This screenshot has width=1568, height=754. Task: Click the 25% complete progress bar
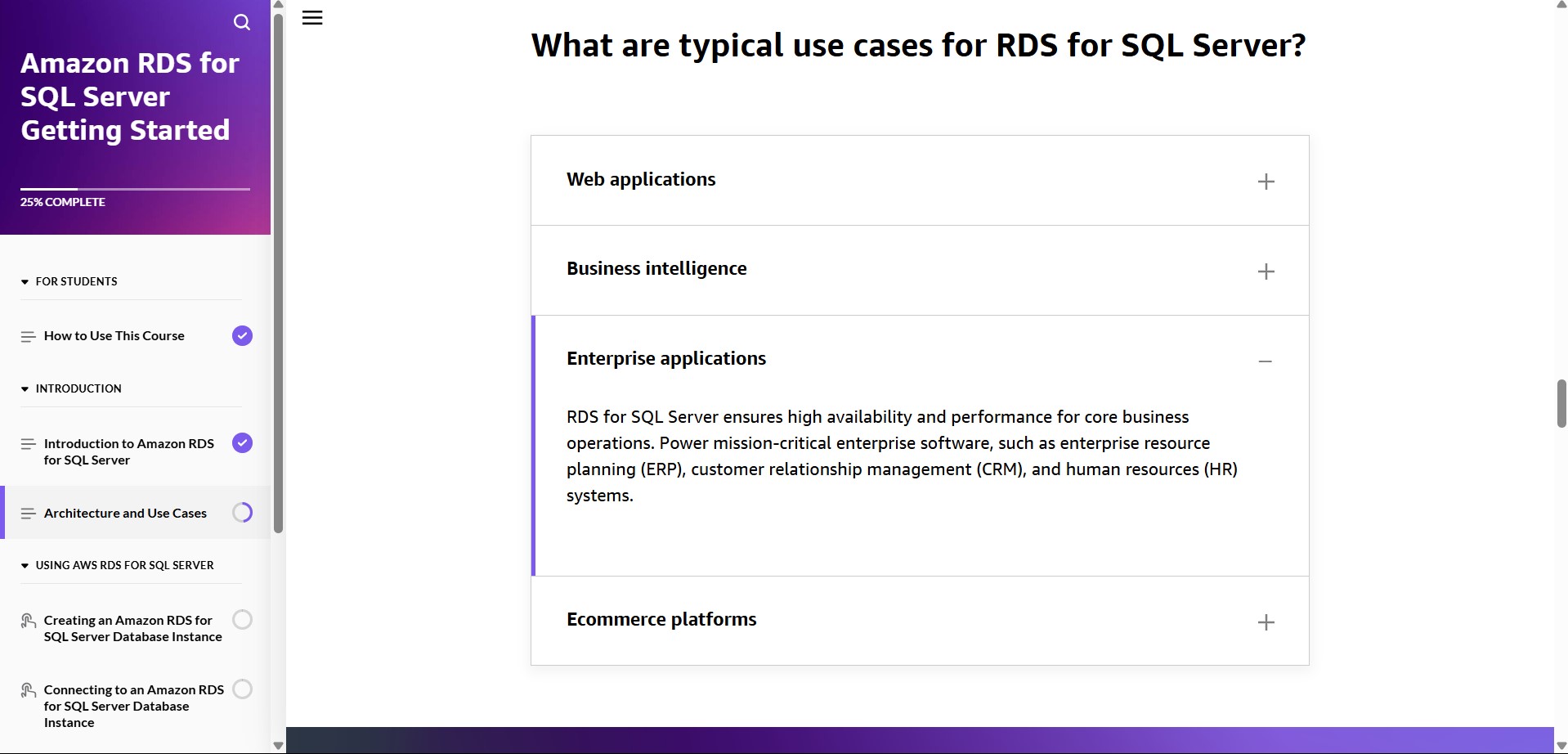tap(135, 189)
